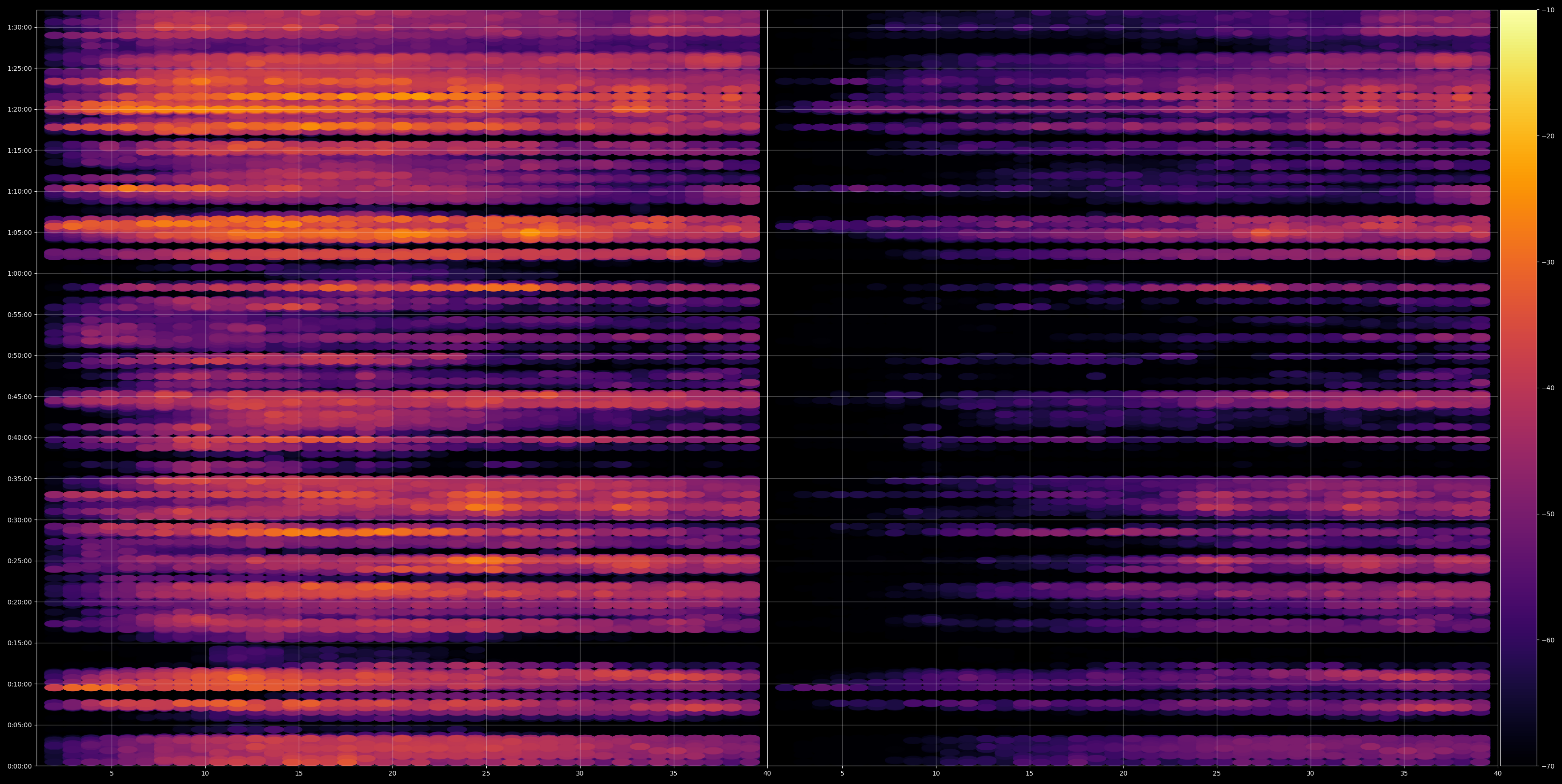Select the 0:10:00 time label
Image resolution: width=1562 pixels, height=784 pixels.
(x=20, y=684)
